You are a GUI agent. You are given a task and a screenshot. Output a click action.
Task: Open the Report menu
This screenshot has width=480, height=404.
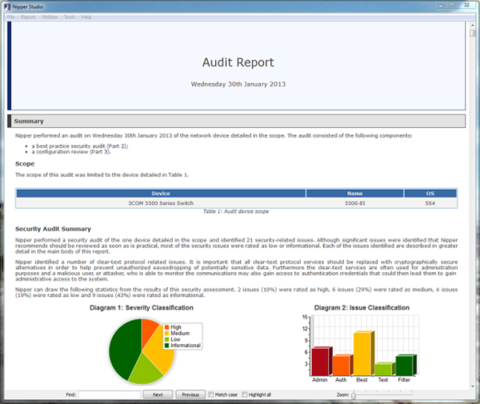coord(28,17)
